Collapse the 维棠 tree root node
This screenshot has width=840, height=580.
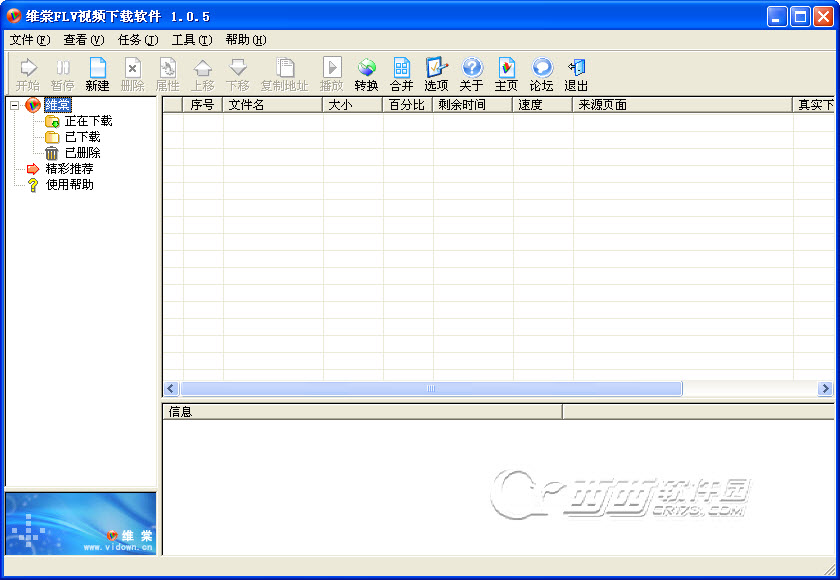(x=14, y=105)
